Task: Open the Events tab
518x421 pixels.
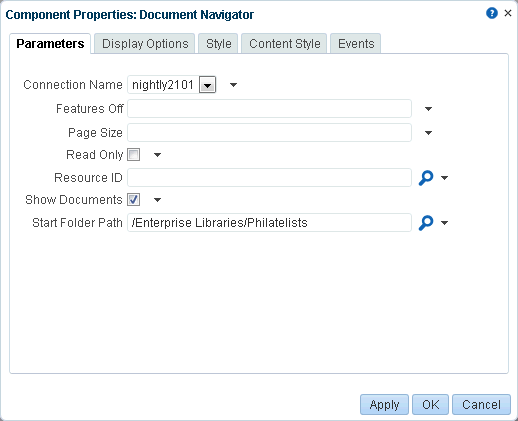Action: pyautogui.click(x=356, y=44)
